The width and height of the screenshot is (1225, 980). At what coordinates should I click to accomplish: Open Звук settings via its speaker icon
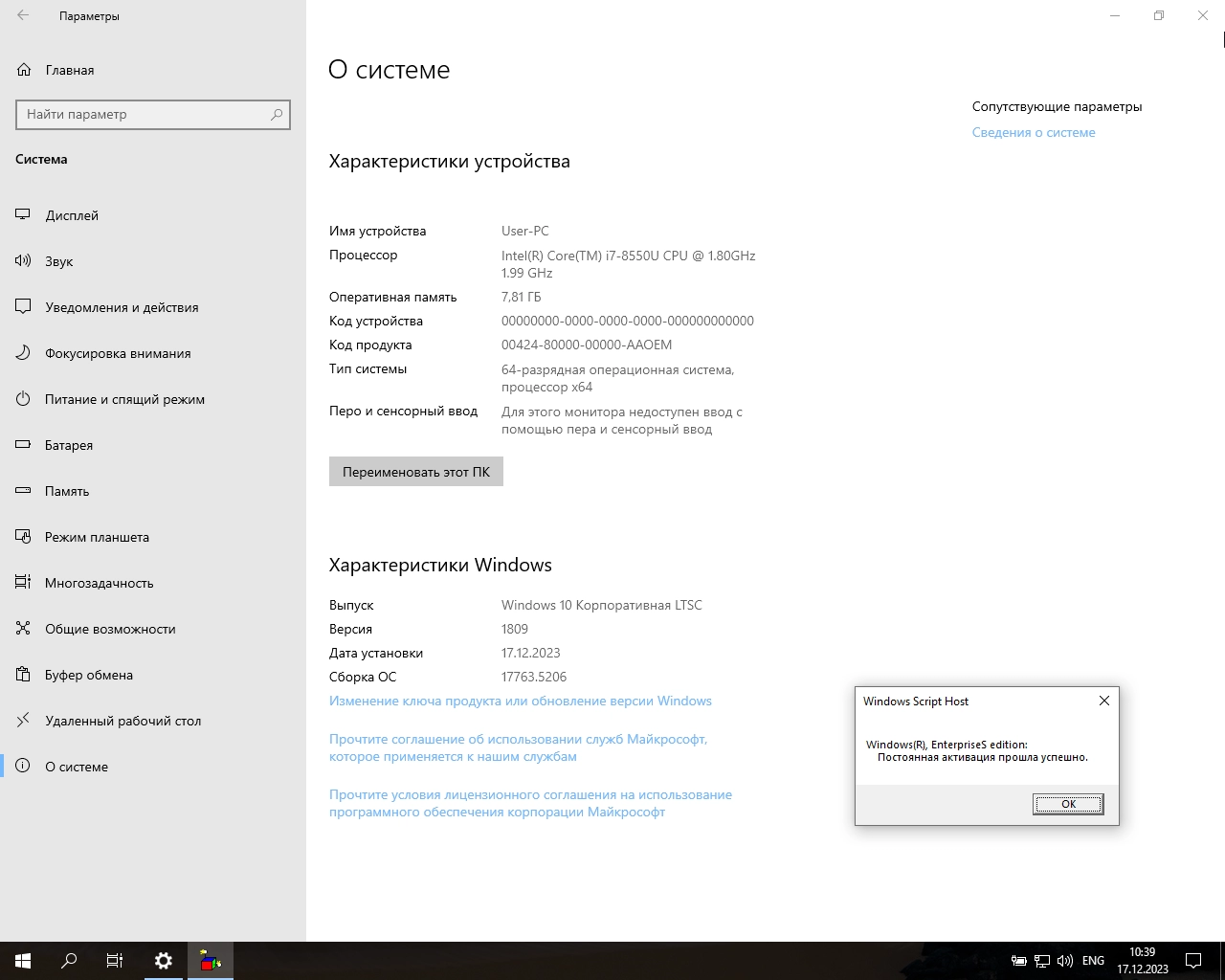click(23, 261)
